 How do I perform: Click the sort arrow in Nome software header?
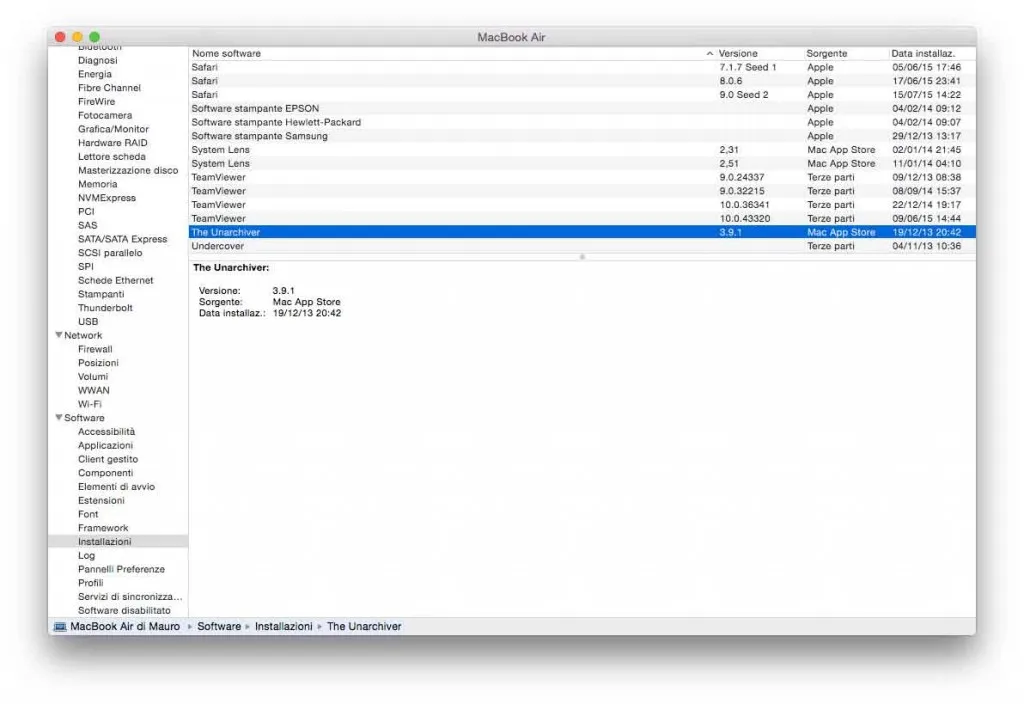click(x=709, y=54)
